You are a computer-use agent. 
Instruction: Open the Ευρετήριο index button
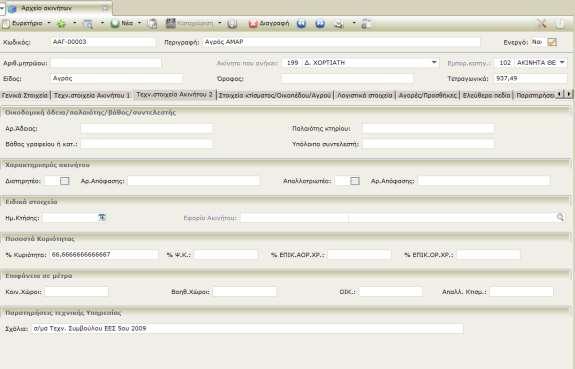pos(22,23)
